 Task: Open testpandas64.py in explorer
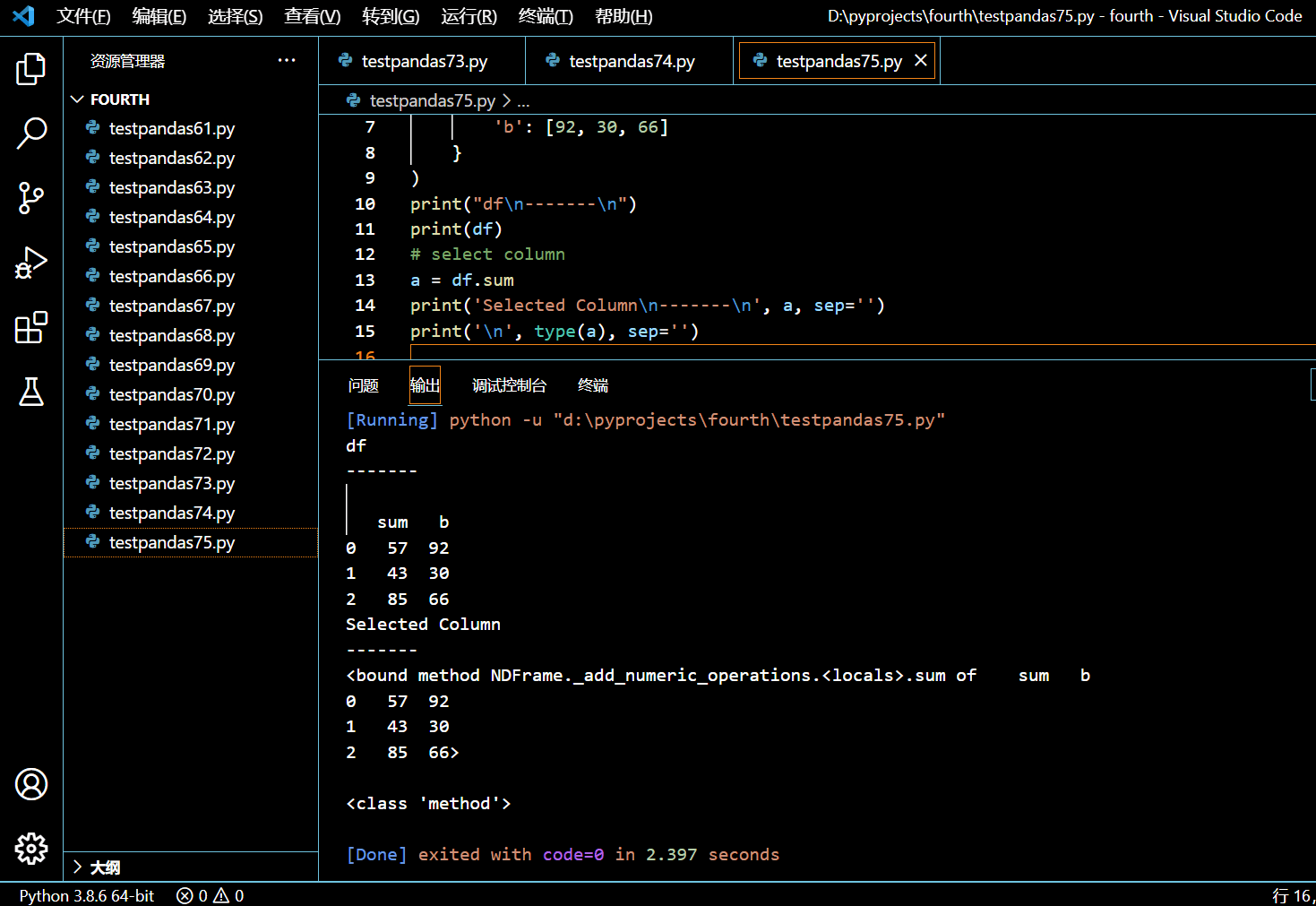coord(191,217)
